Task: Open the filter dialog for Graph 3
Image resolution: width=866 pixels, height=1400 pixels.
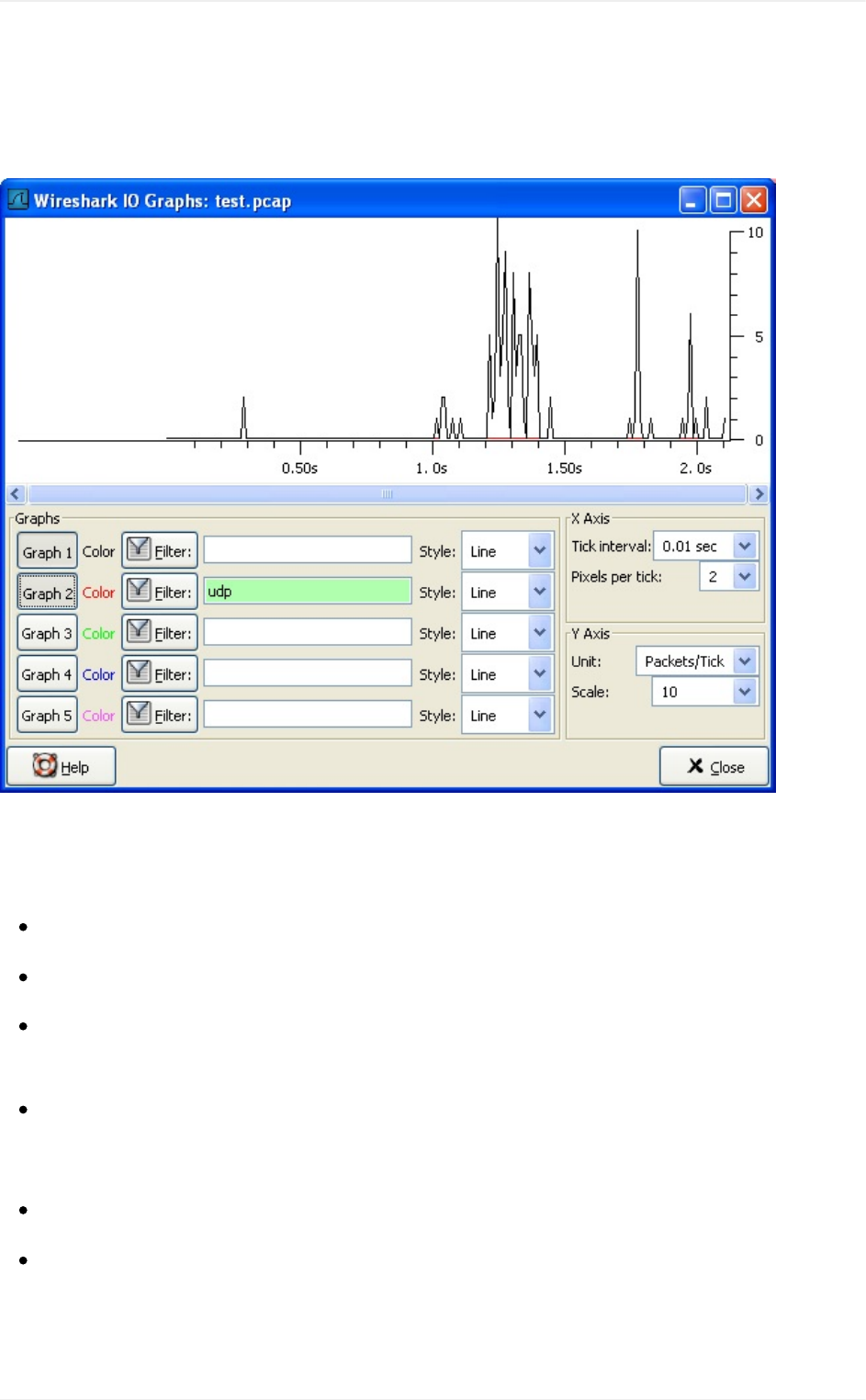Action: tap(160, 633)
